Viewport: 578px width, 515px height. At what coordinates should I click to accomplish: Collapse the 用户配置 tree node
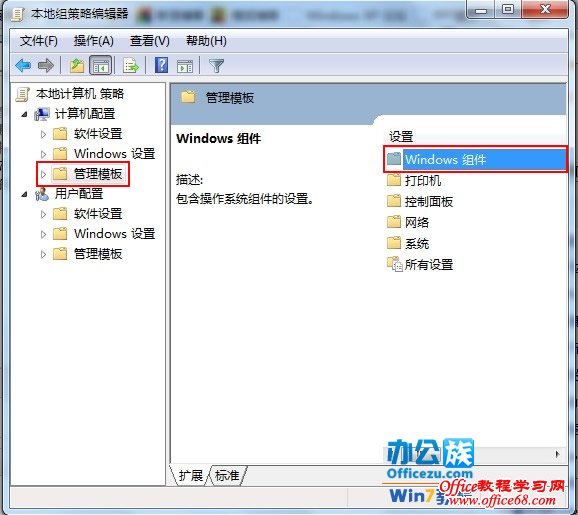point(24,194)
